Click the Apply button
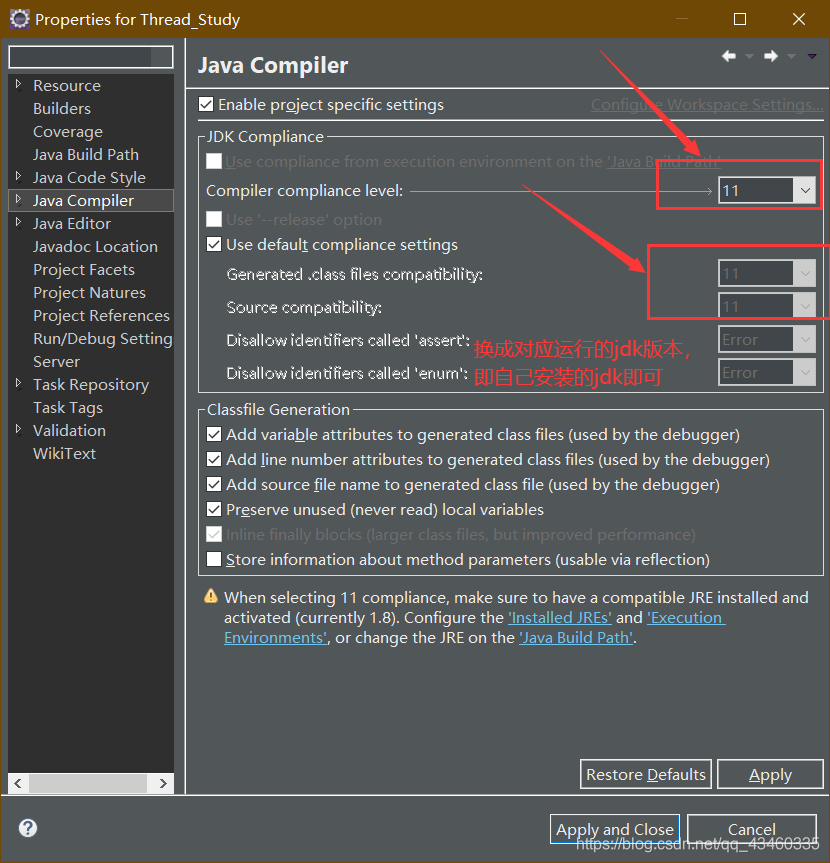Screen dimensions: 830x863 (770, 774)
